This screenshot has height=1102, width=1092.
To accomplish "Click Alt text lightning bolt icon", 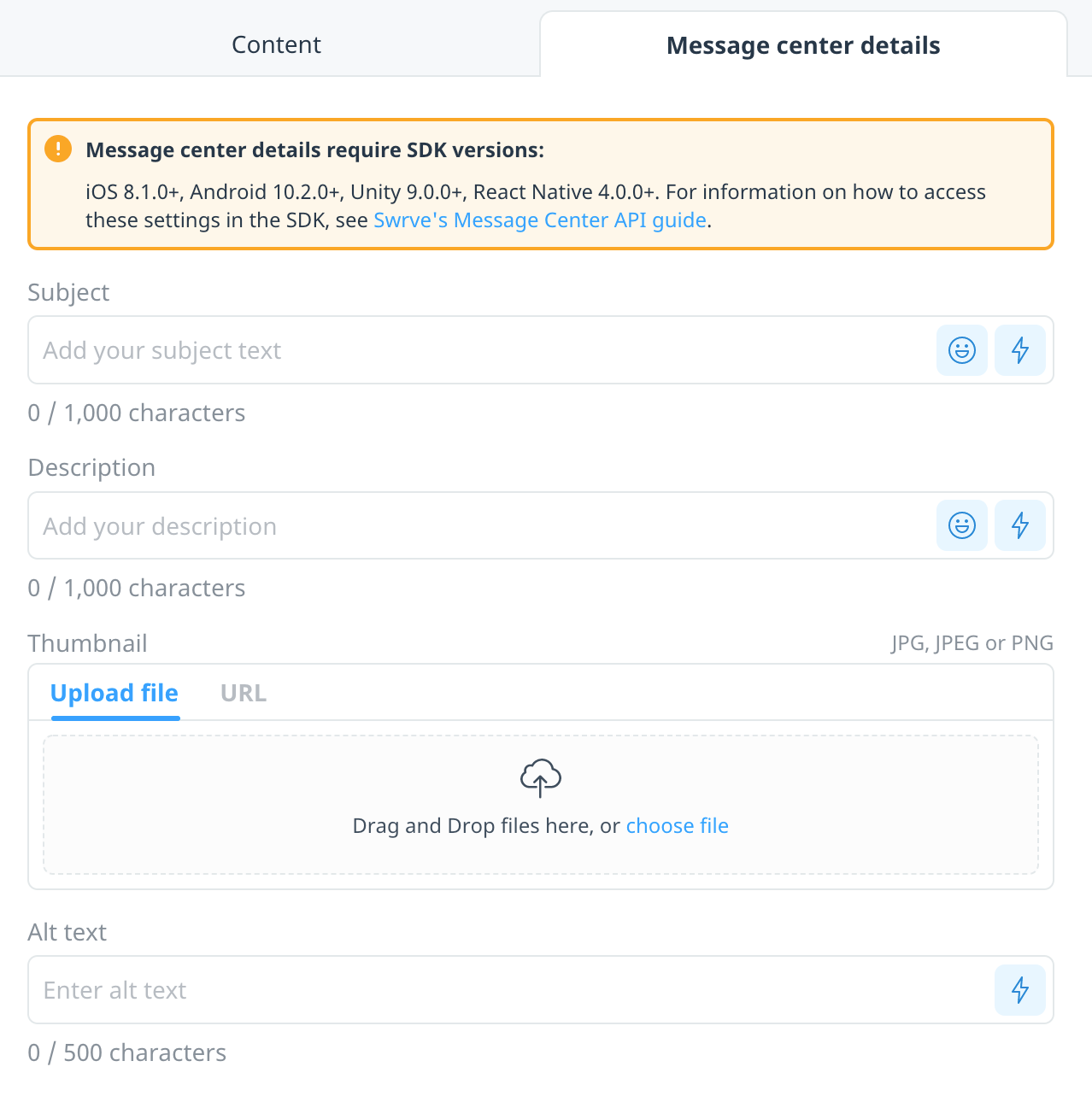I will click(x=1020, y=990).
